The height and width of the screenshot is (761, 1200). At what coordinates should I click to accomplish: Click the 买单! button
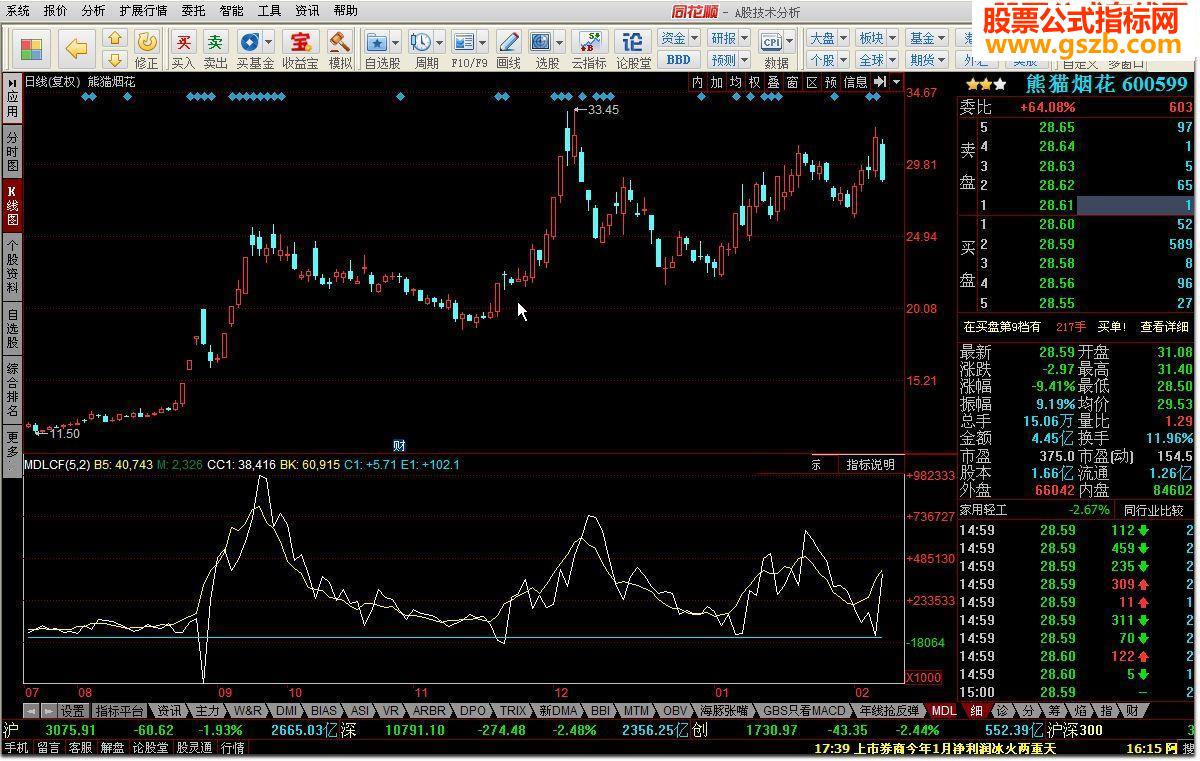(x=1111, y=327)
